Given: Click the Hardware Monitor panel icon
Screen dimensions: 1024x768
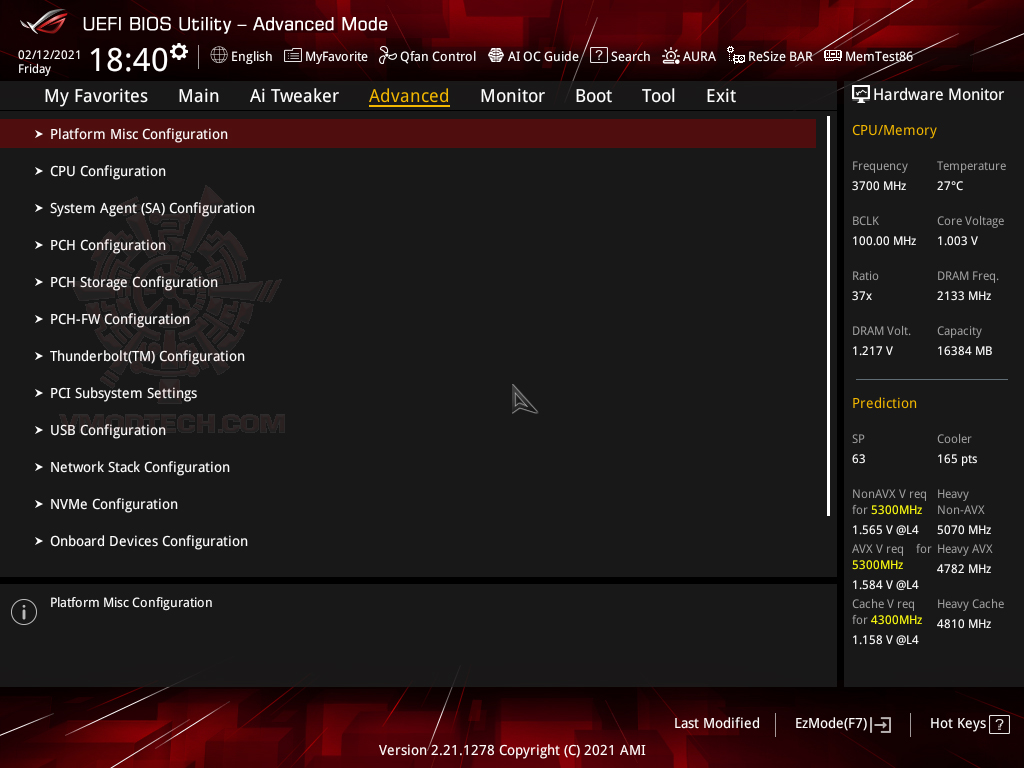Looking at the screenshot, I should pyautogui.click(x=861, y=94).
